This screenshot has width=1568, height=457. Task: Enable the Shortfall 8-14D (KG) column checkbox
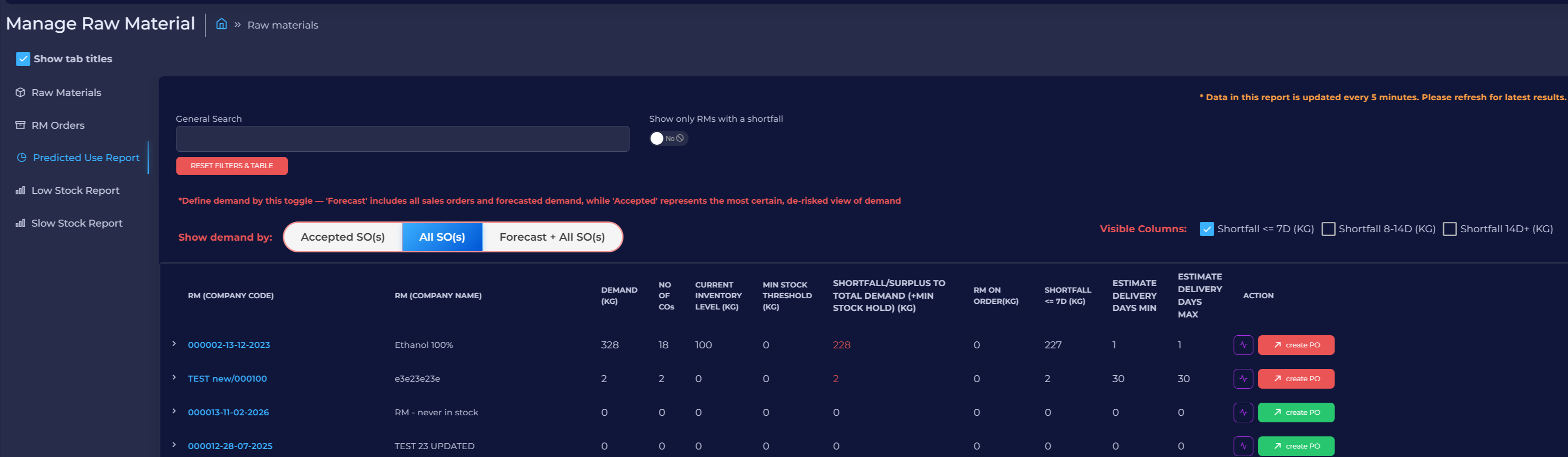[1328, 229]
